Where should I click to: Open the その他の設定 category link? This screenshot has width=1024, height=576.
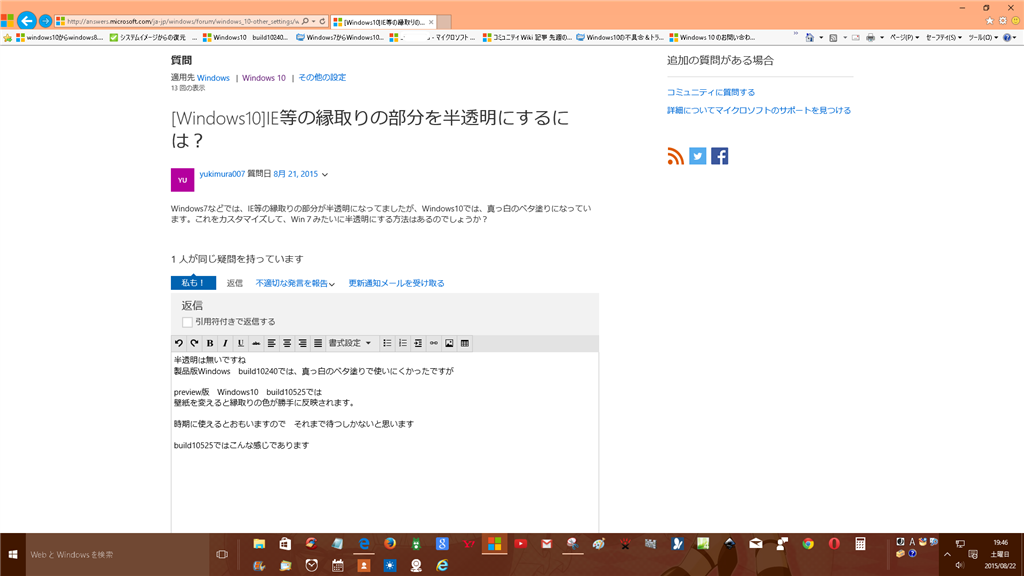(322, 78)
